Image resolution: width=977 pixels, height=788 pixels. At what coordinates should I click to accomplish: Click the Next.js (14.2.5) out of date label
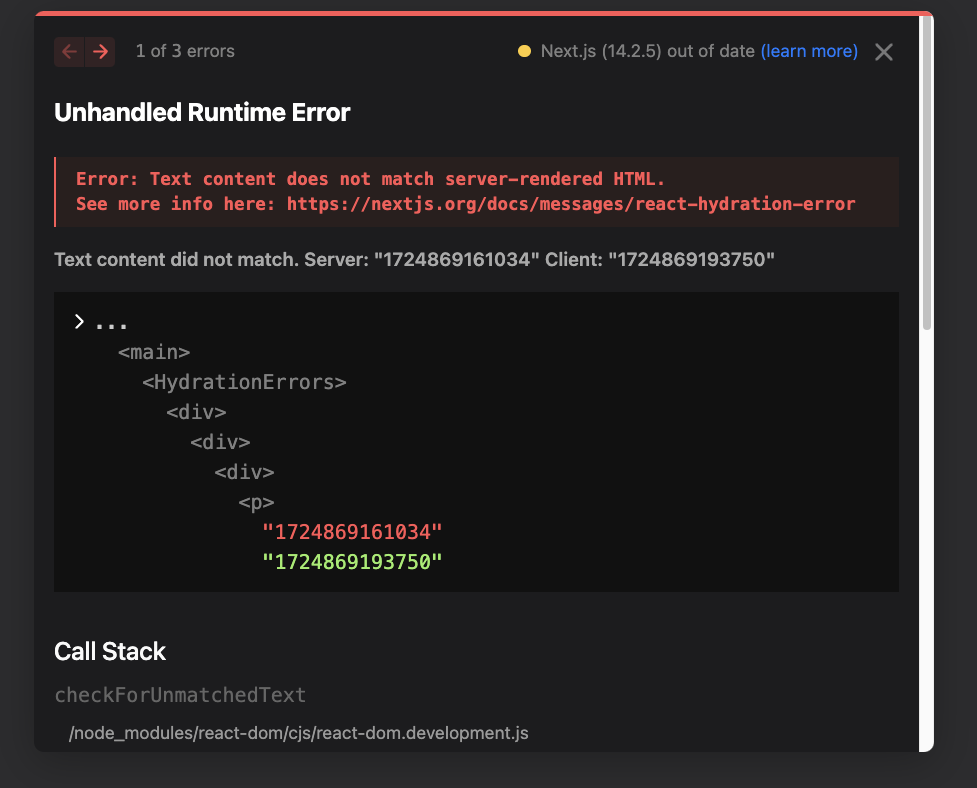coord(647,51)
